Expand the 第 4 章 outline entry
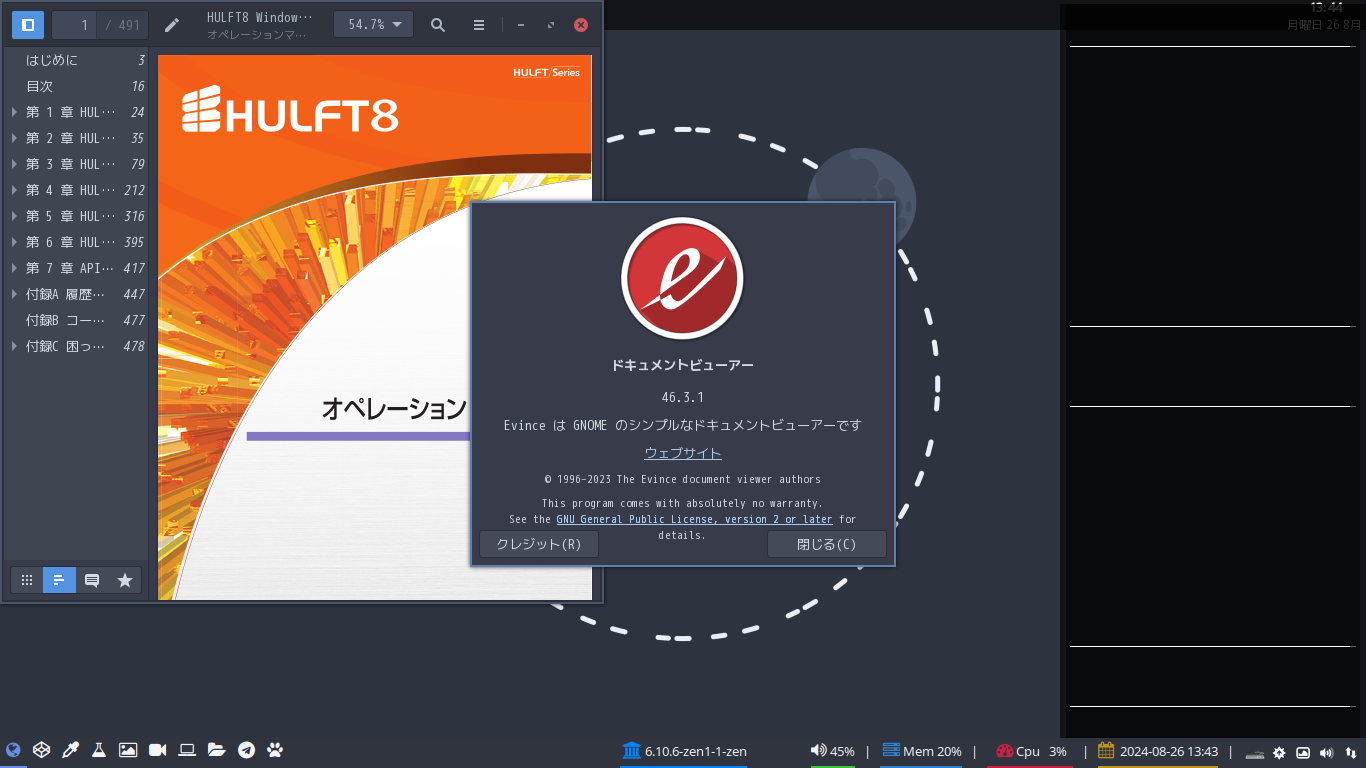Image resolution: width=1366 pixels, height=768 pixels. click(14, 190)
